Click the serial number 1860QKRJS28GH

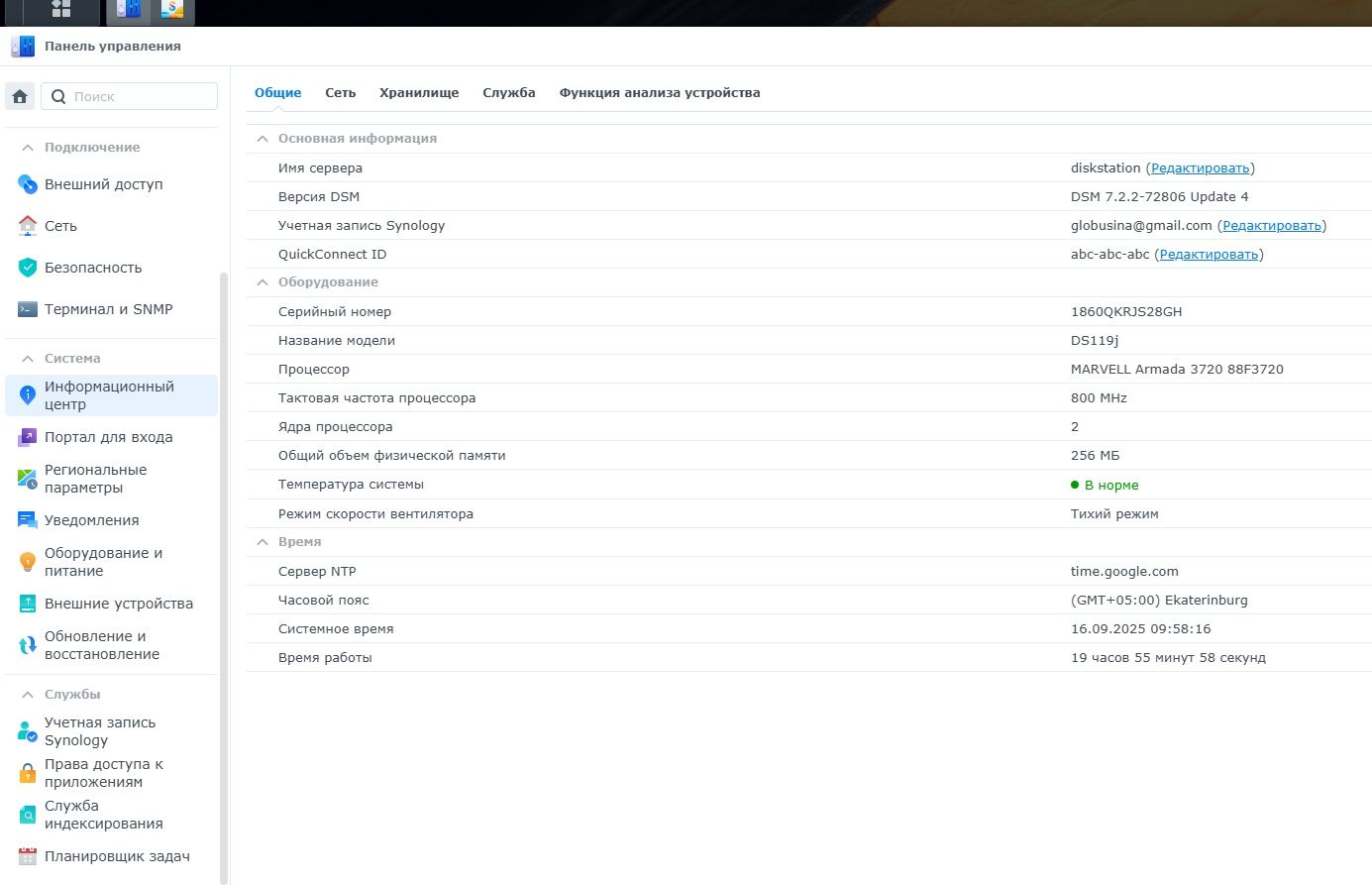(1126, 312)
